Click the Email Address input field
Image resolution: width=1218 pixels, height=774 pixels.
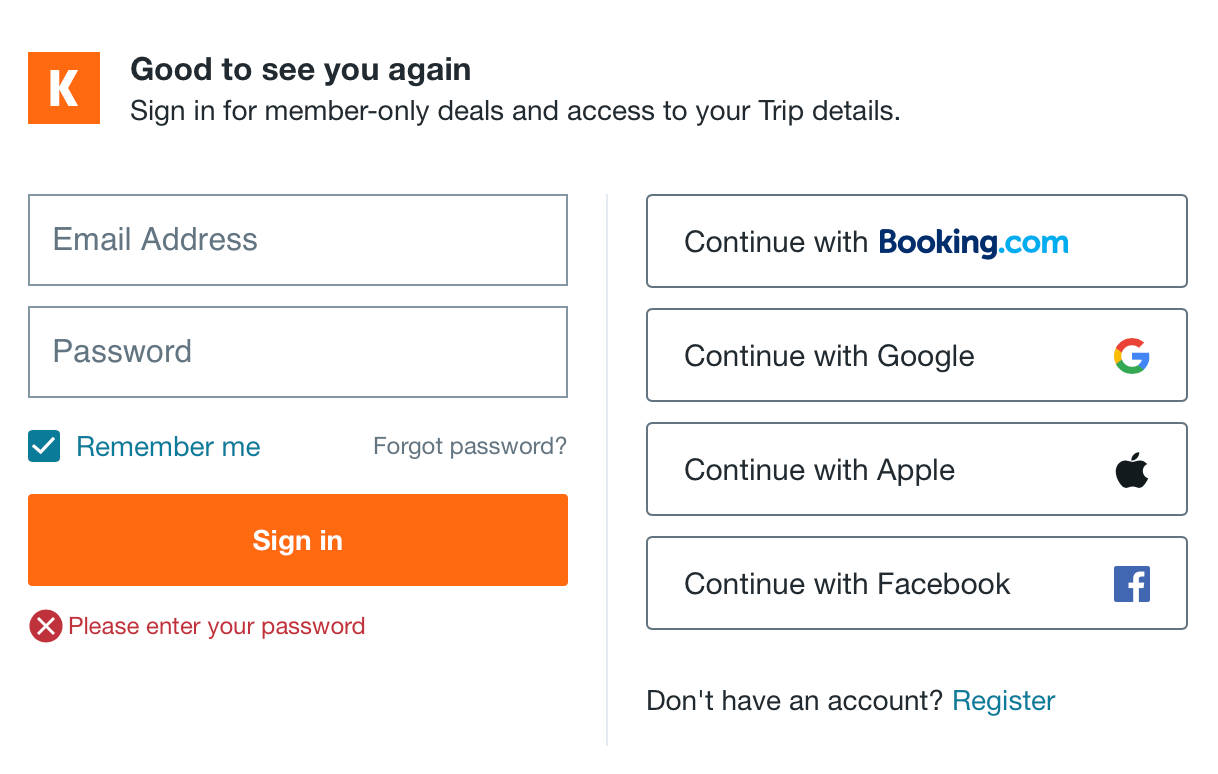(x=297, y=240)
